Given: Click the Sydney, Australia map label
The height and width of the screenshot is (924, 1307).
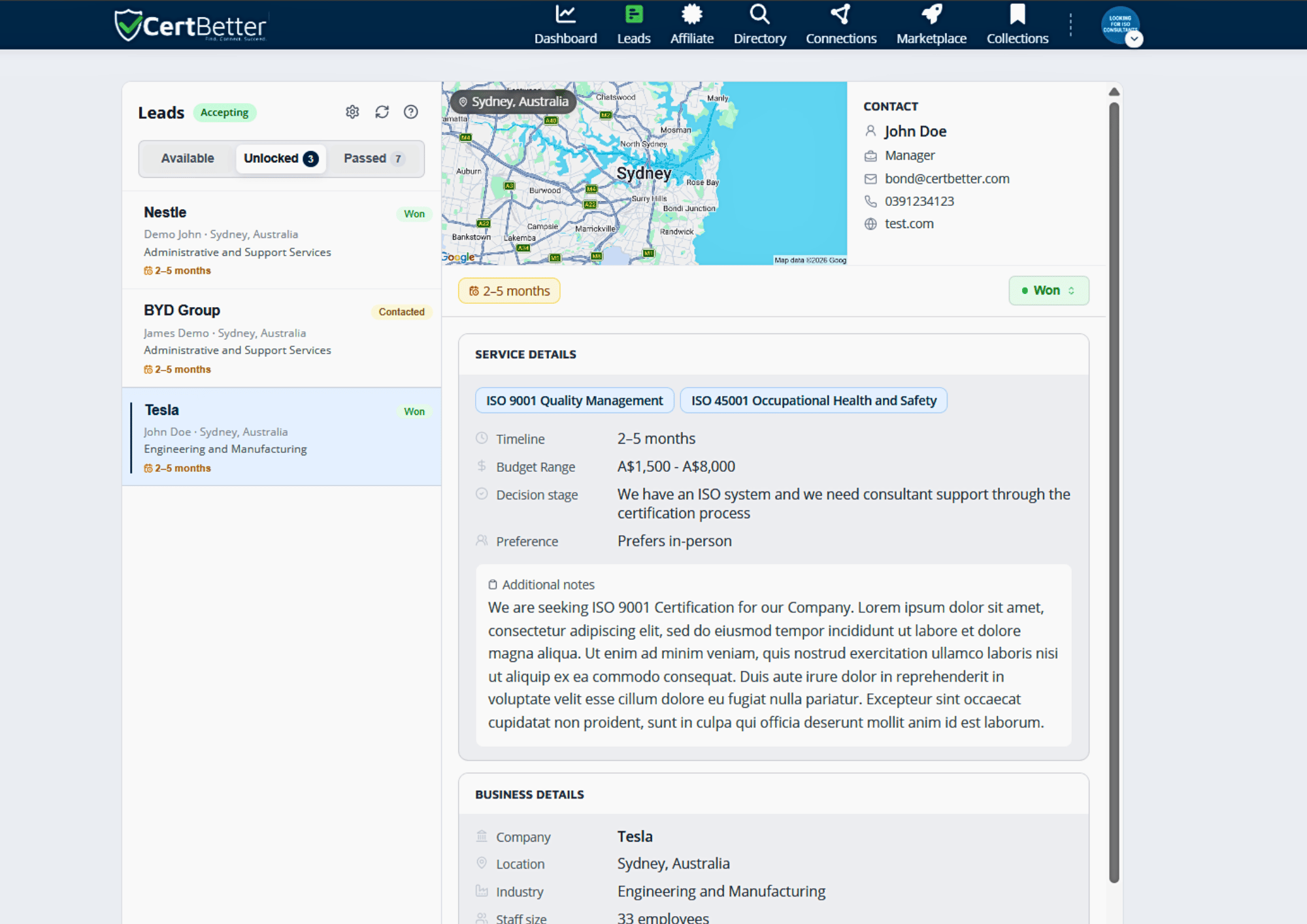Looking at the screenshot, I should pos(513,101).
